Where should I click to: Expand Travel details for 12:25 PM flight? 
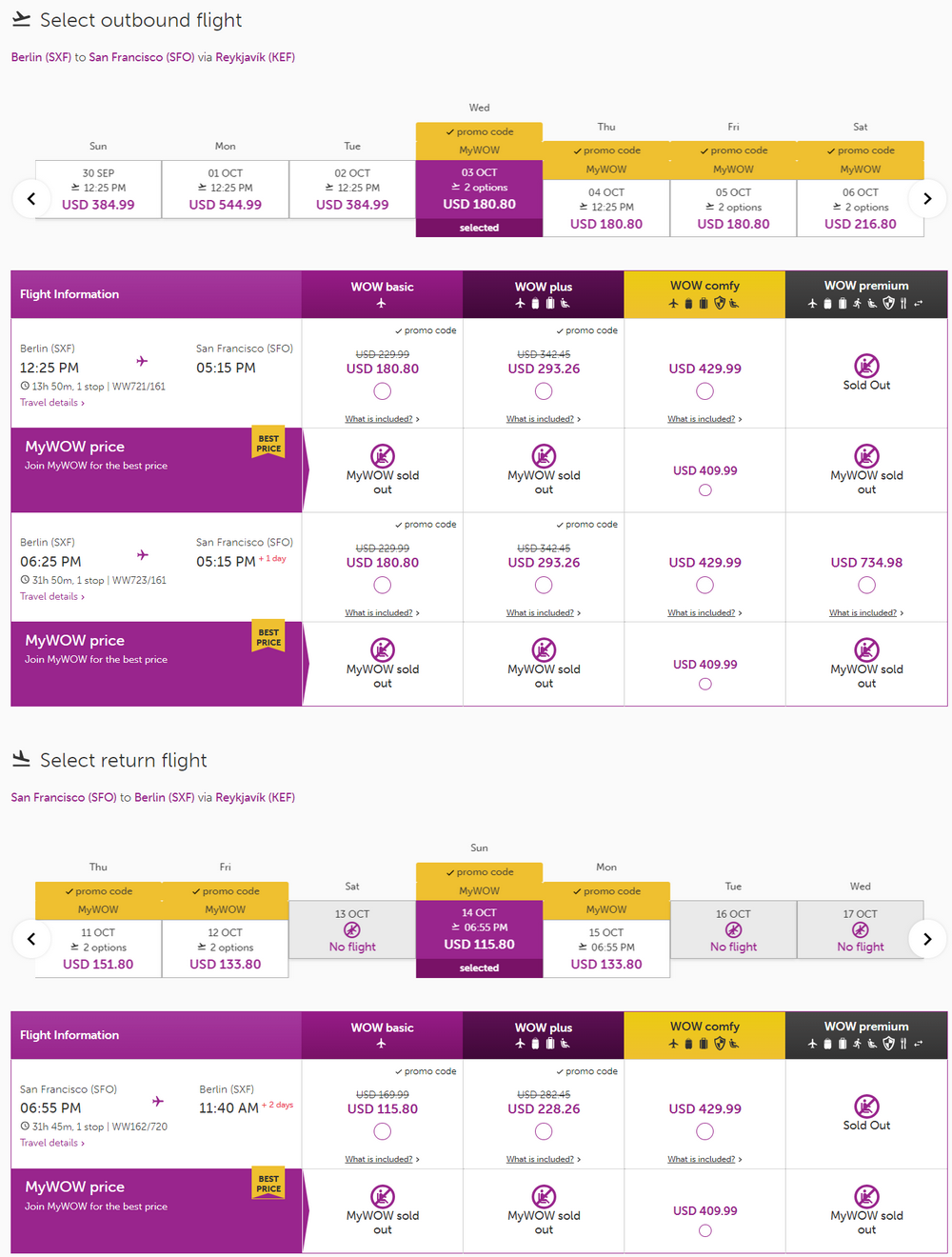click(x=52, y=403)
